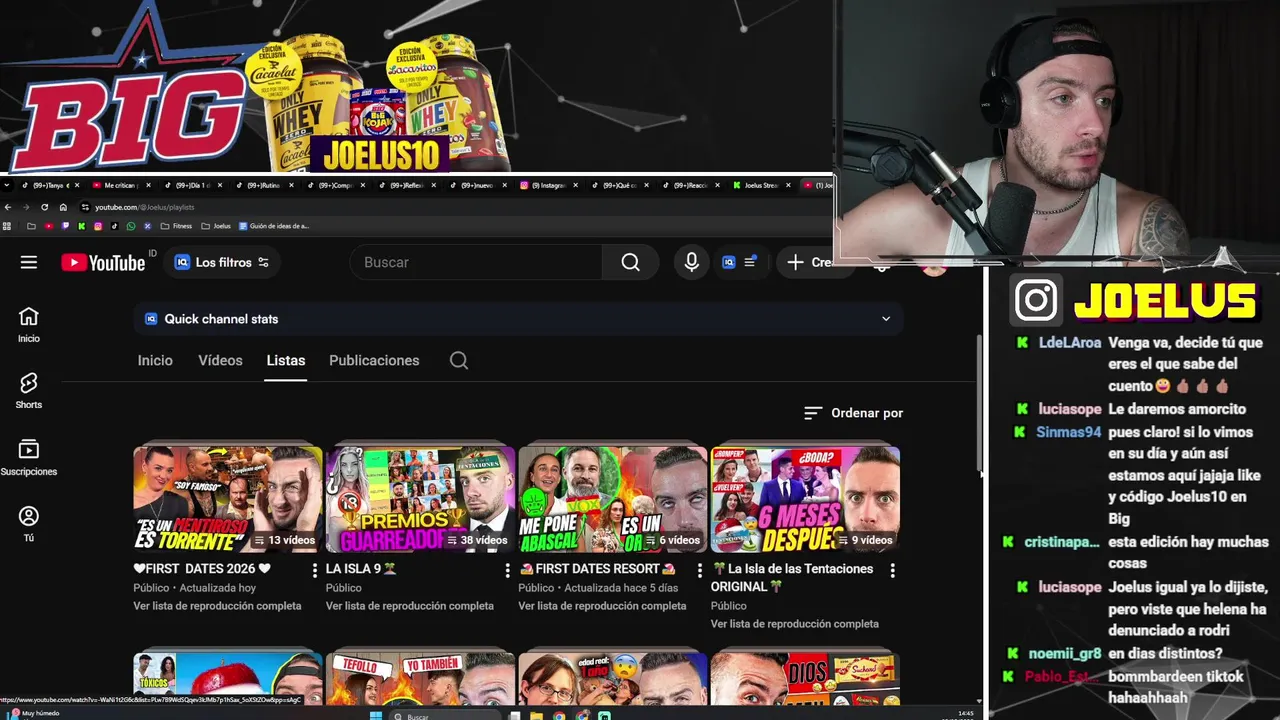The width and height of the screenshot is (1280, 720).
Task: Open the queue list icon beside vidIQ
Action: pos(750,262)
